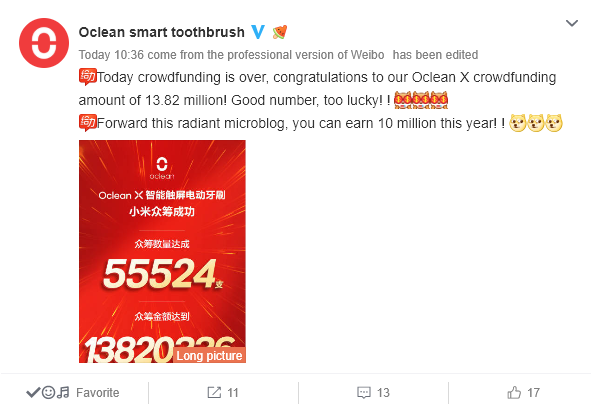This screenshot has height=410, width=592.
Task: Forward the post using the share icon
Action: [214, 393]
